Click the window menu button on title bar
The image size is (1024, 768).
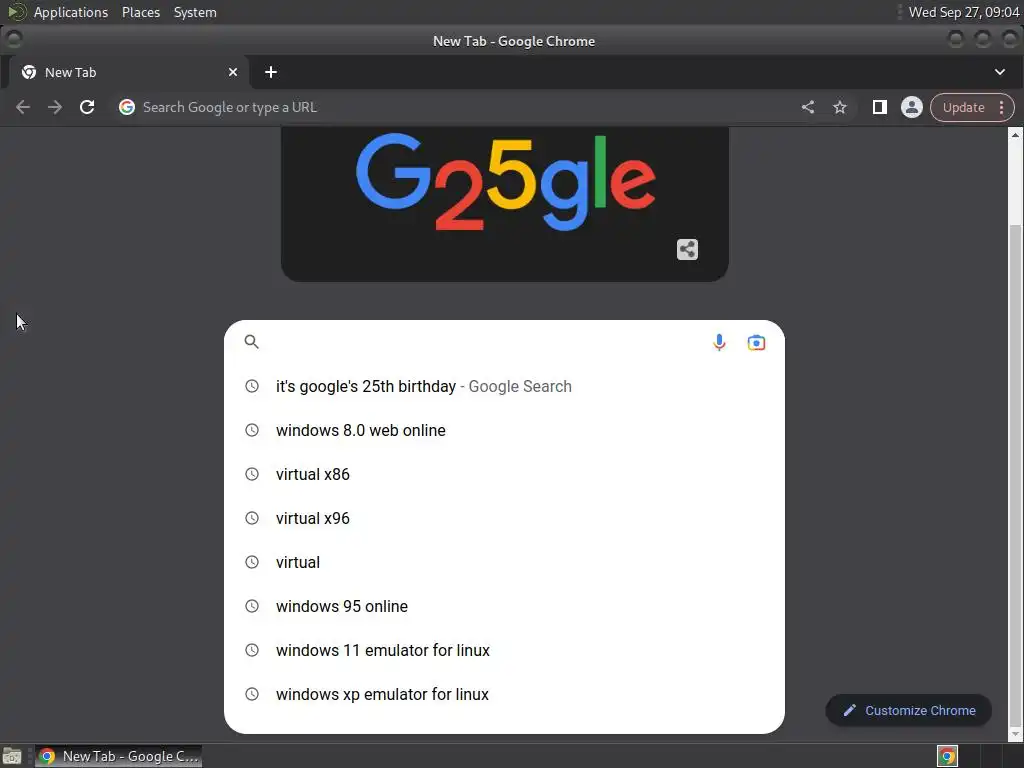pos(14,40)
